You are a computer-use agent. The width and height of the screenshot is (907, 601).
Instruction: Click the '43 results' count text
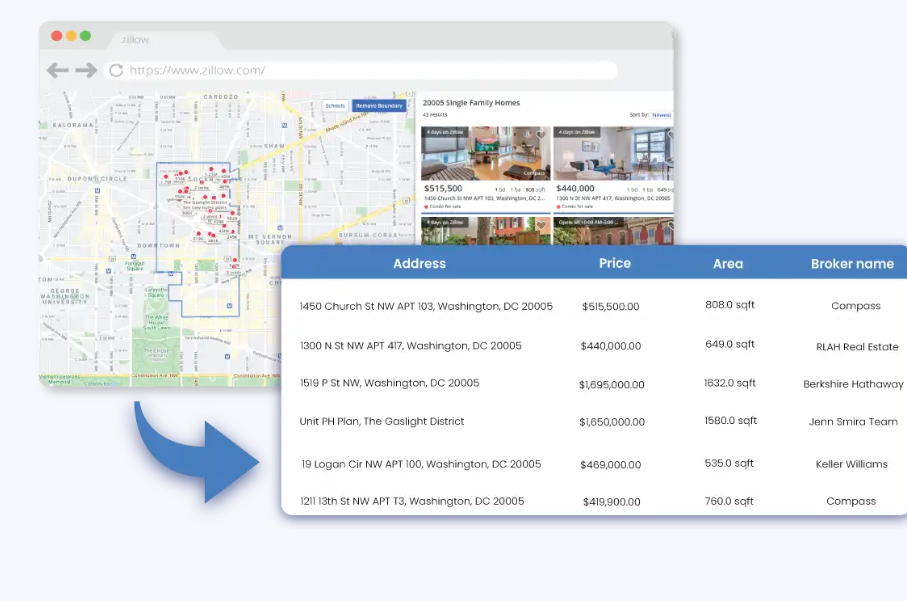[434, 115]
